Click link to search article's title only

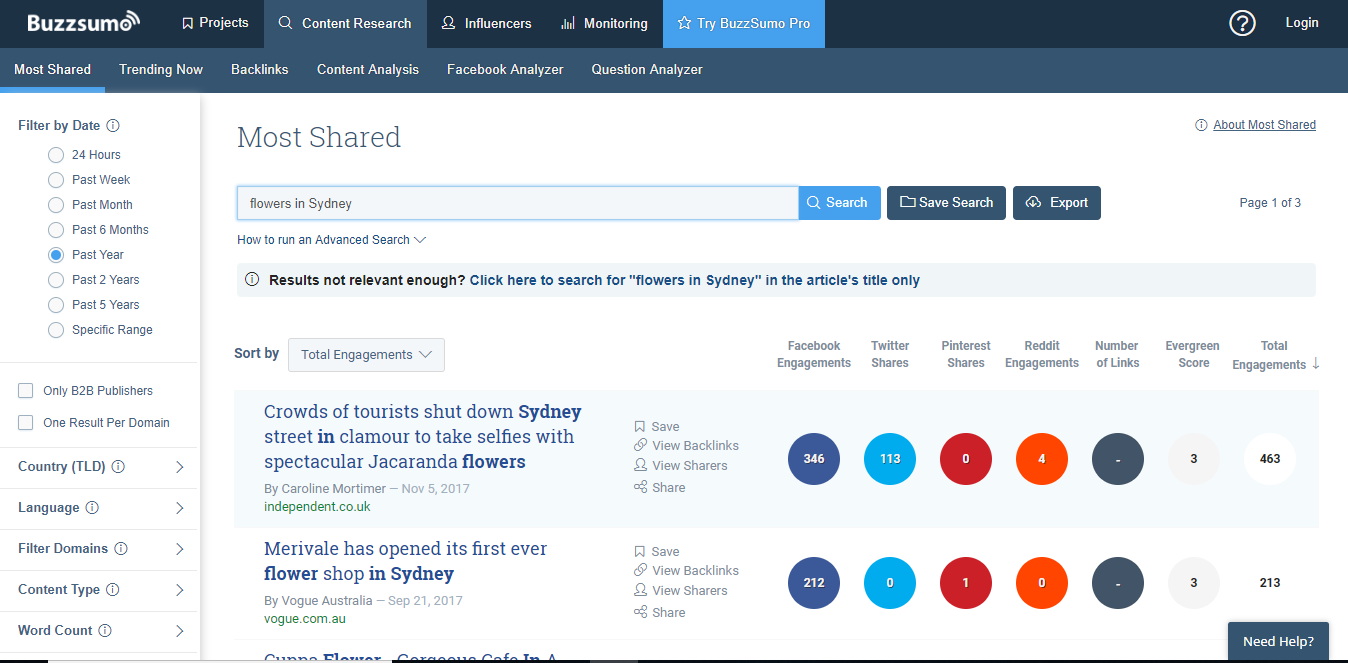pos(695,281)
